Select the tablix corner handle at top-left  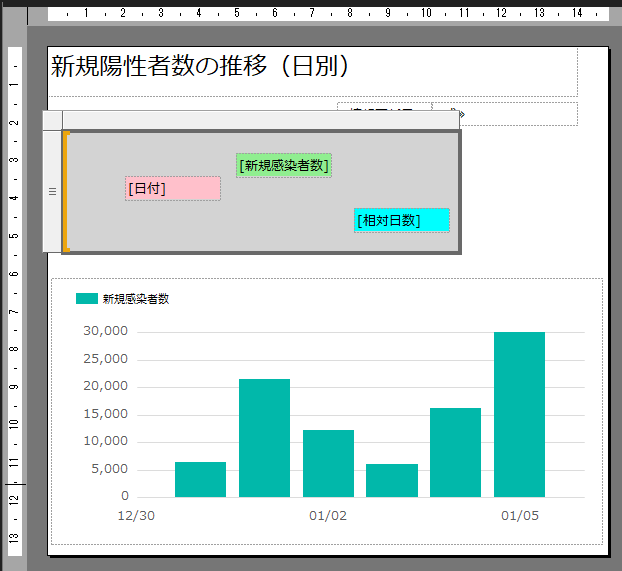coord(52,121)
